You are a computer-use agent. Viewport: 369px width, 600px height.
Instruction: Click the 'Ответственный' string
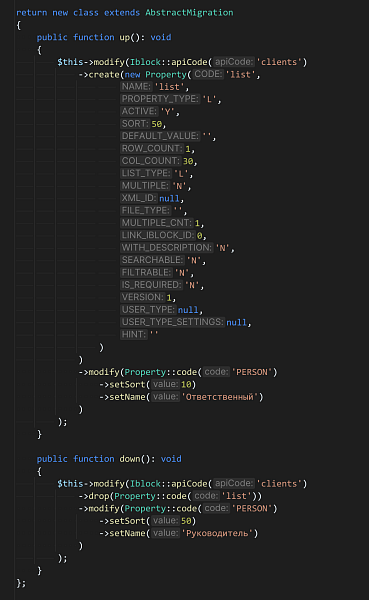point(219,397)
